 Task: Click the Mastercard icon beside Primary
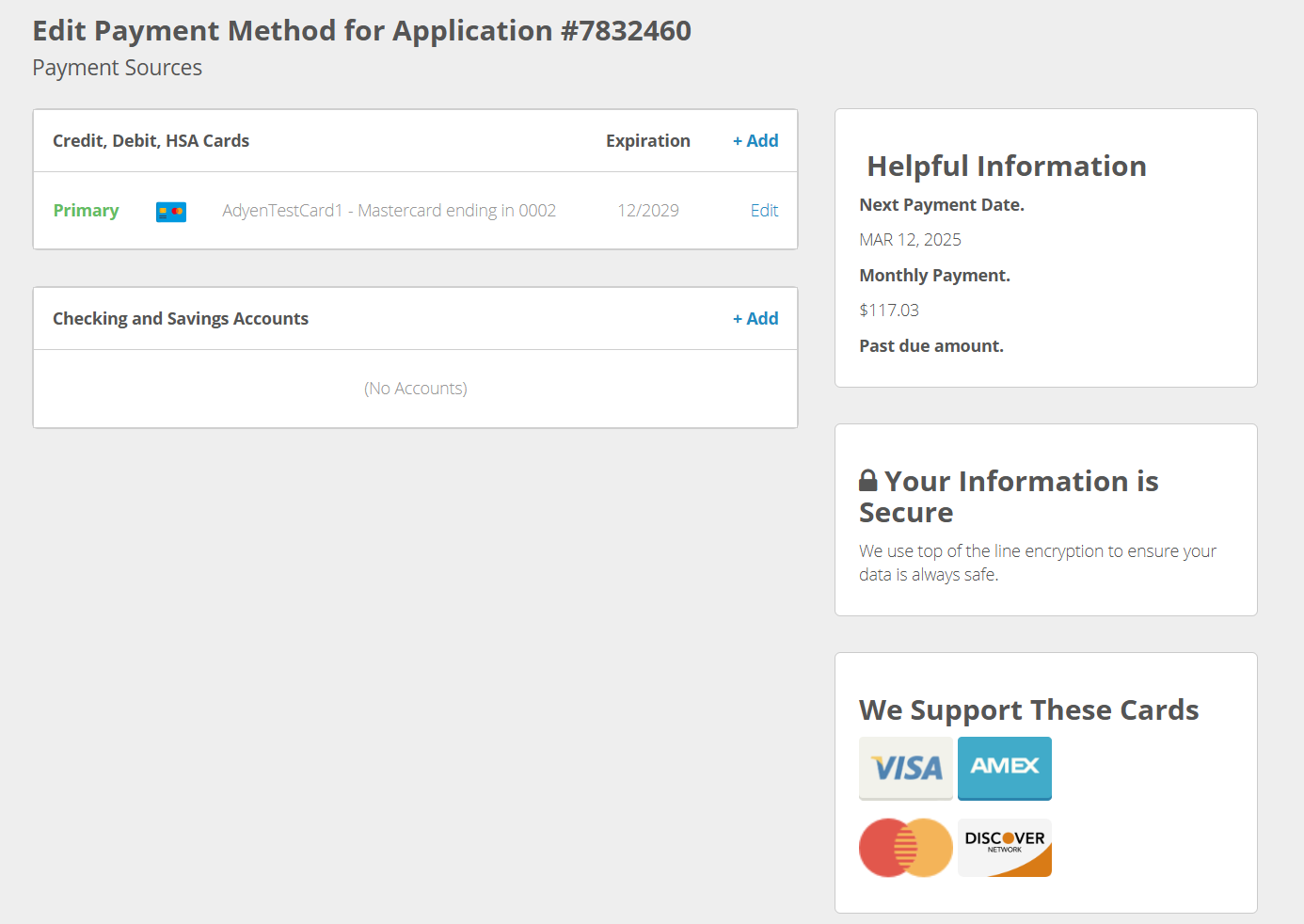[x=170, y=212]
